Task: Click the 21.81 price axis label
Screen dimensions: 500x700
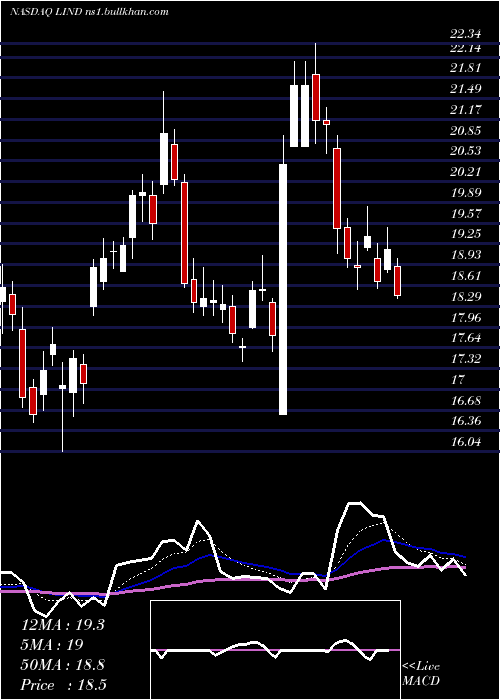Action: pos(465,68)
